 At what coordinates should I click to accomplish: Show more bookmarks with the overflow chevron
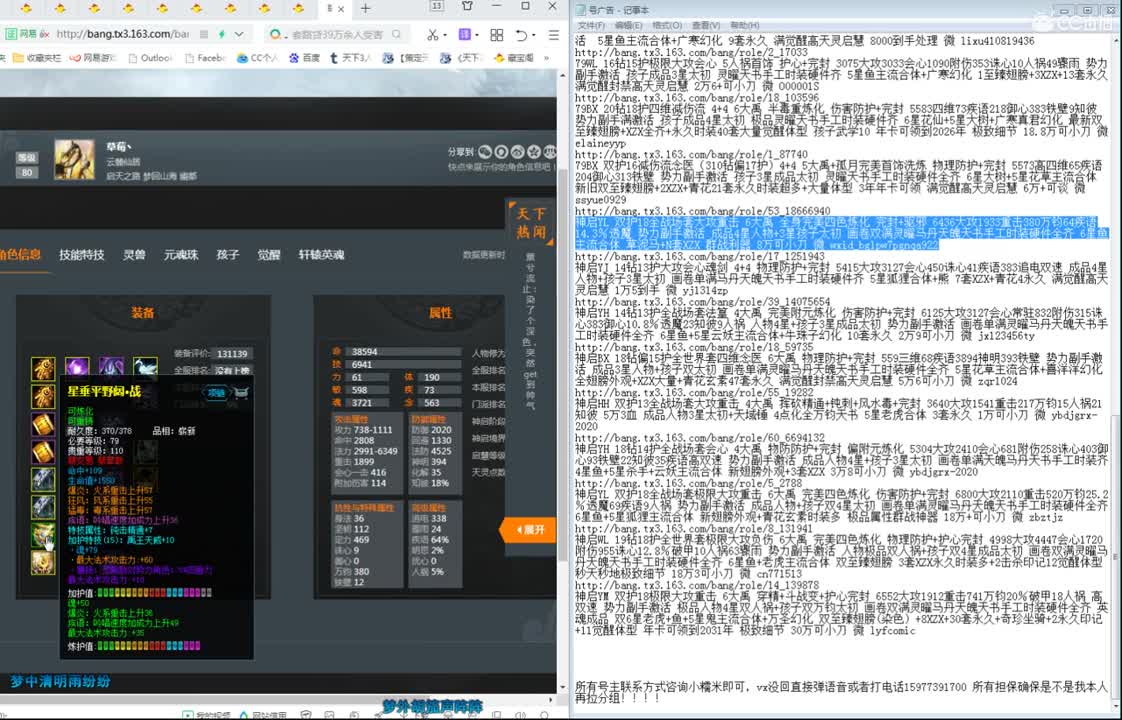[x=547, y=58]
